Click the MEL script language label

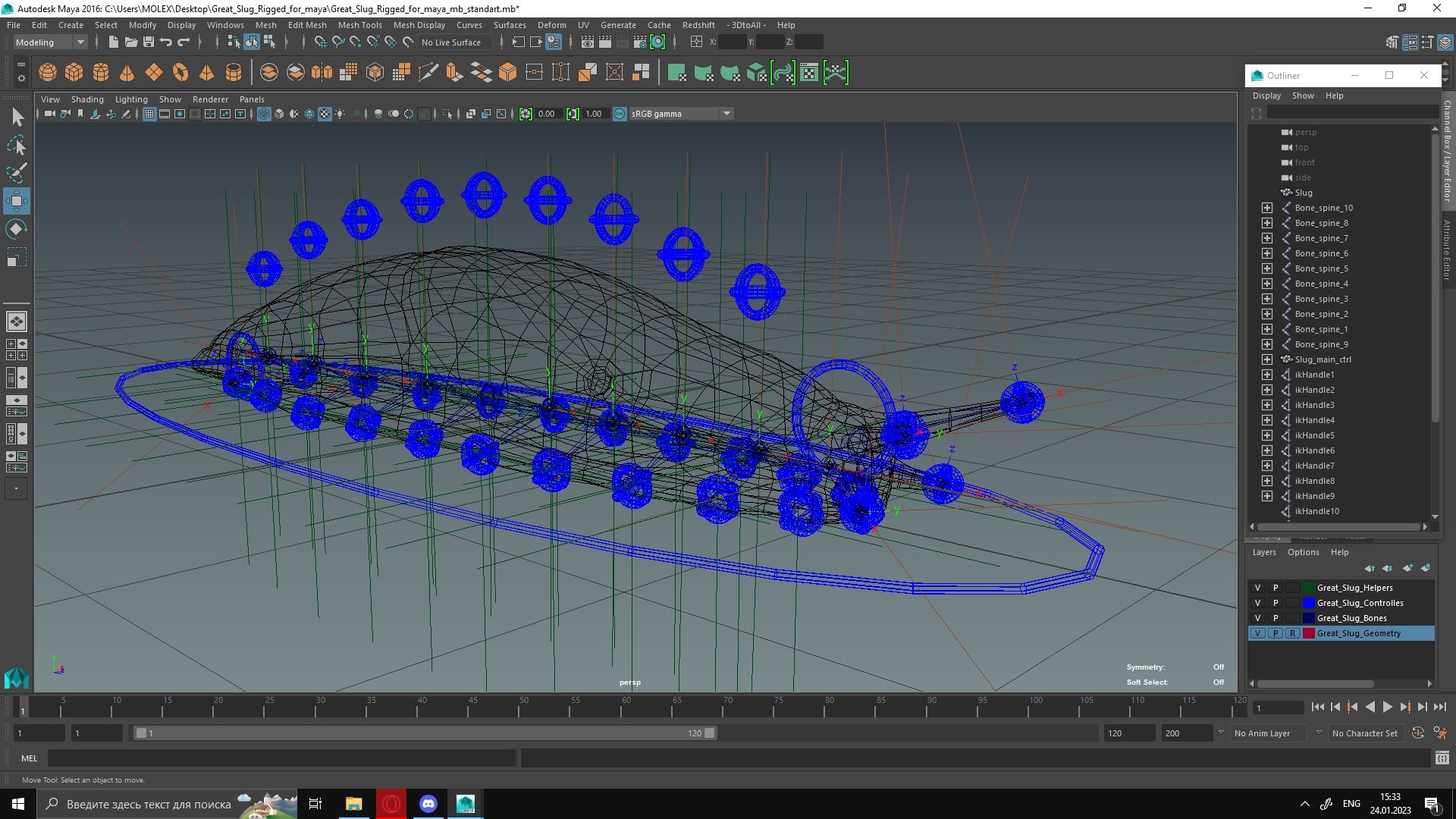tap(29, 758)
